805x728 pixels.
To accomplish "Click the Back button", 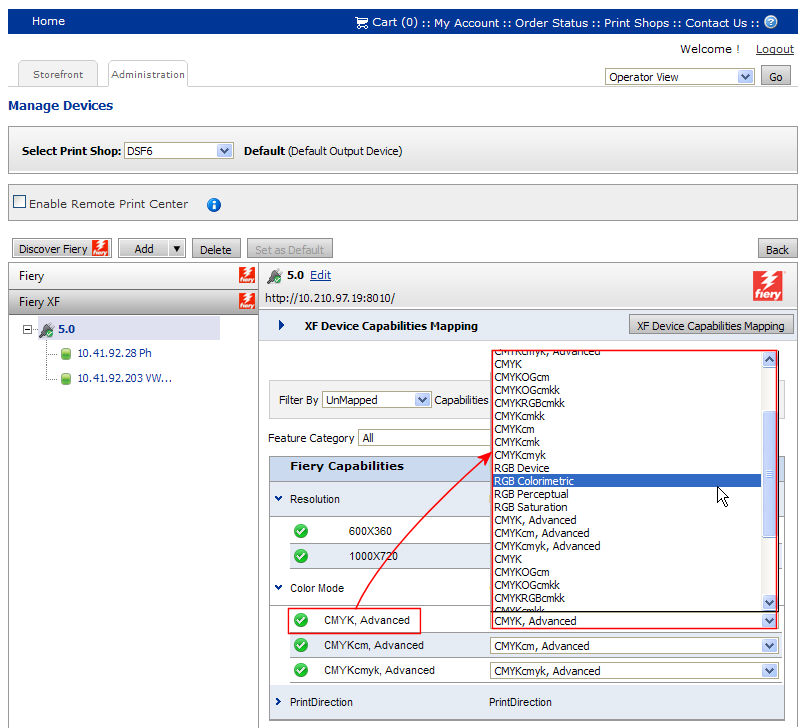I will click(777, 250).
